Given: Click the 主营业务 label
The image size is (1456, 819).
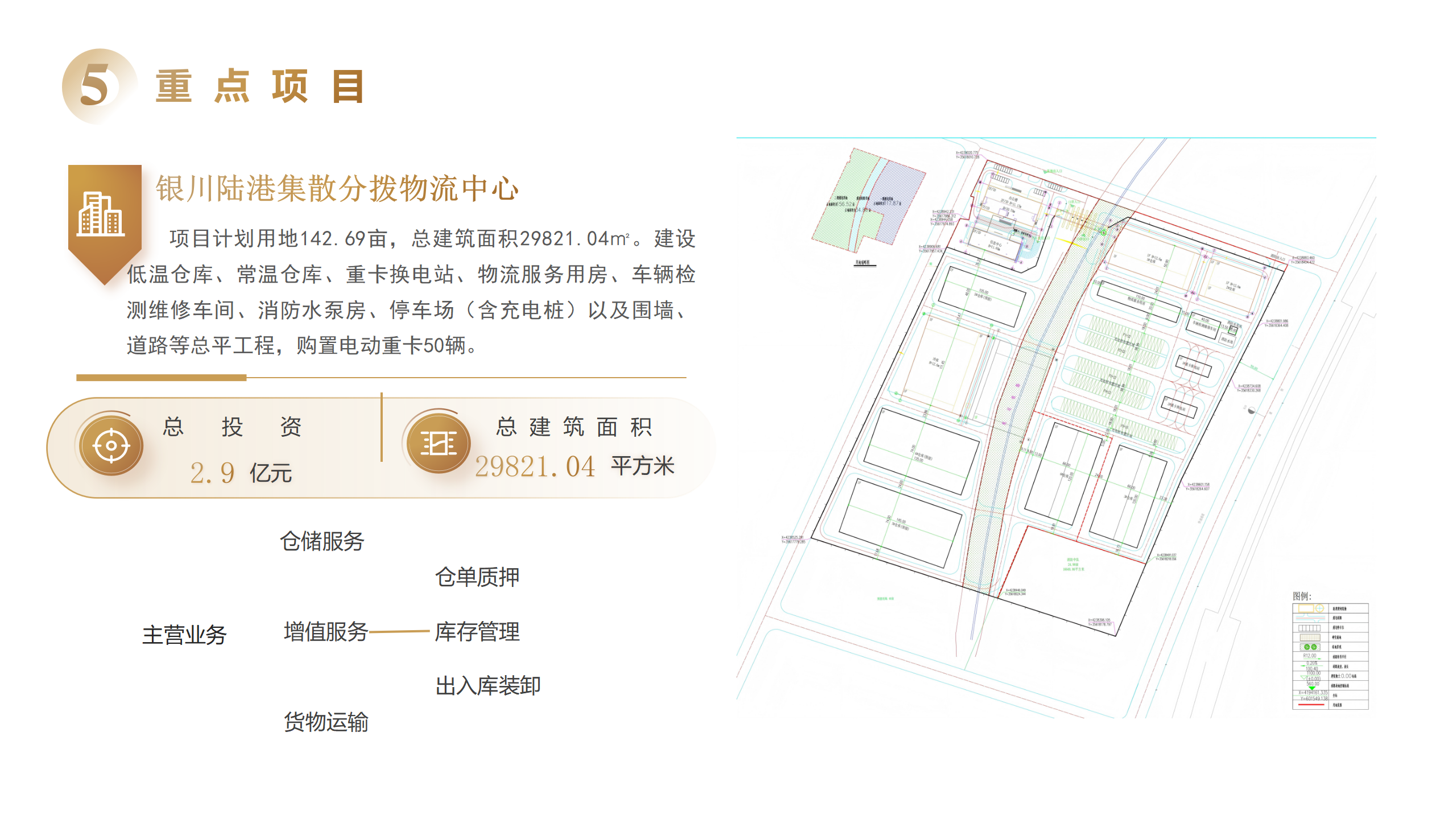Looking at the screenshot, I should (x=184, y=635).
